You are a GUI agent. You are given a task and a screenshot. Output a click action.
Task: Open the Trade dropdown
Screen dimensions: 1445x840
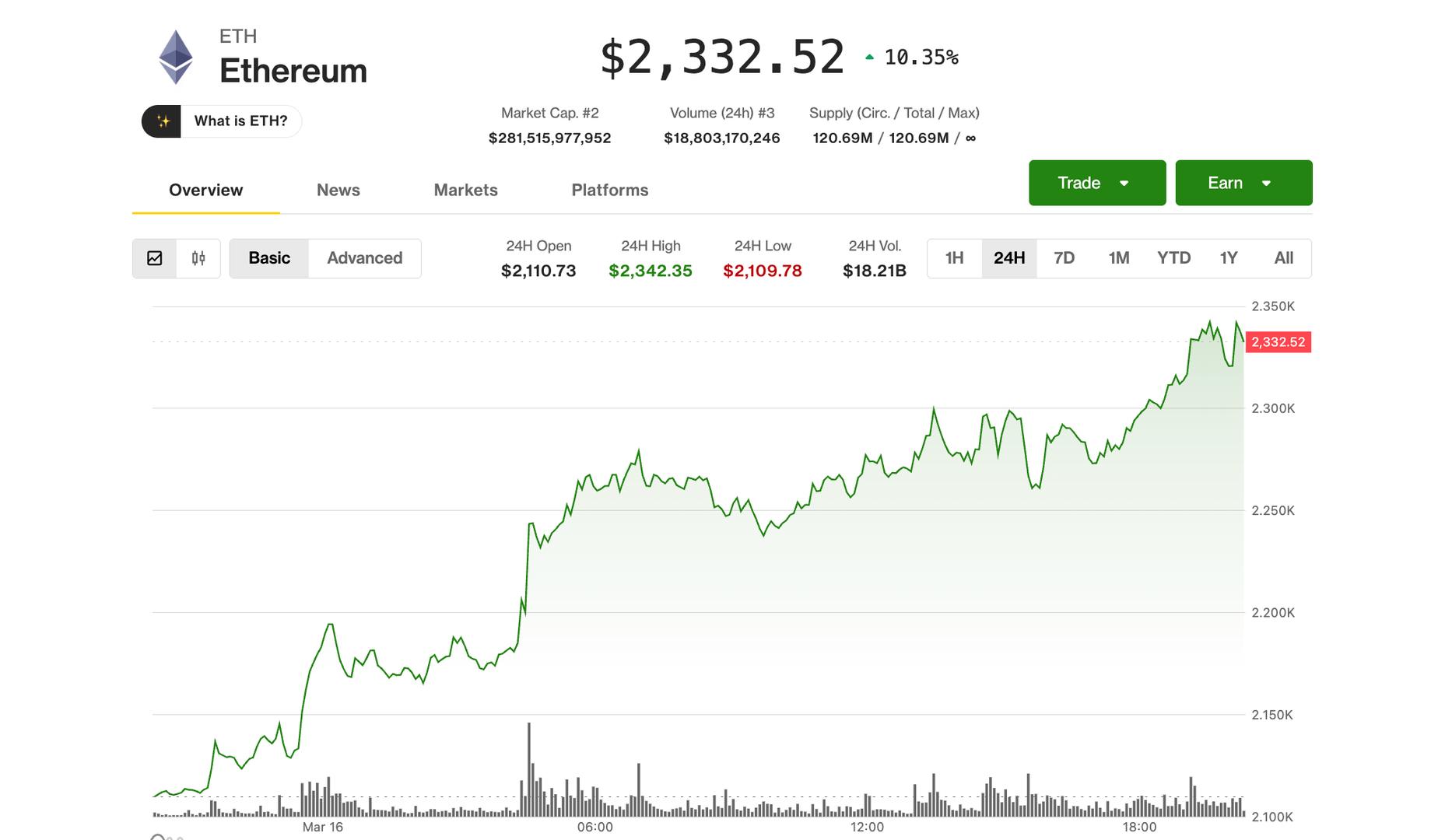pos(1096,182)
